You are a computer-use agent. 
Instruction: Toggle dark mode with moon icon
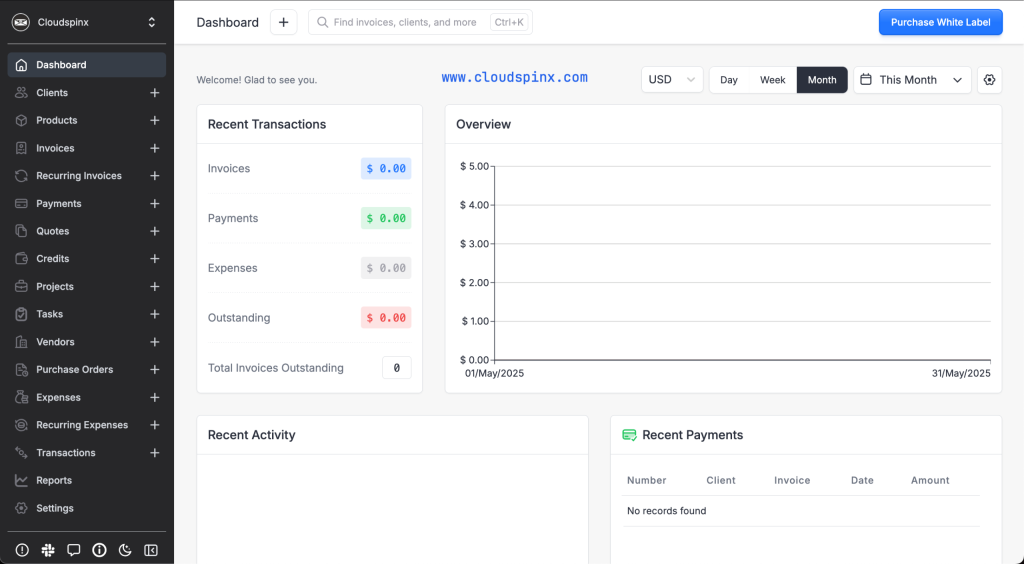[x=125, y=550]
